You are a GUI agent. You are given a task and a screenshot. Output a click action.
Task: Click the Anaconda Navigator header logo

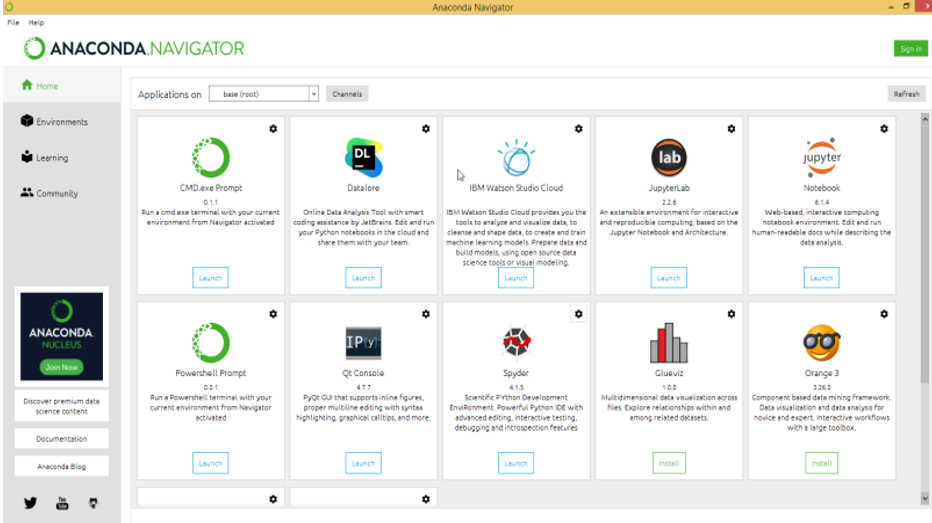pyautogui.click(x=134, y=48)
